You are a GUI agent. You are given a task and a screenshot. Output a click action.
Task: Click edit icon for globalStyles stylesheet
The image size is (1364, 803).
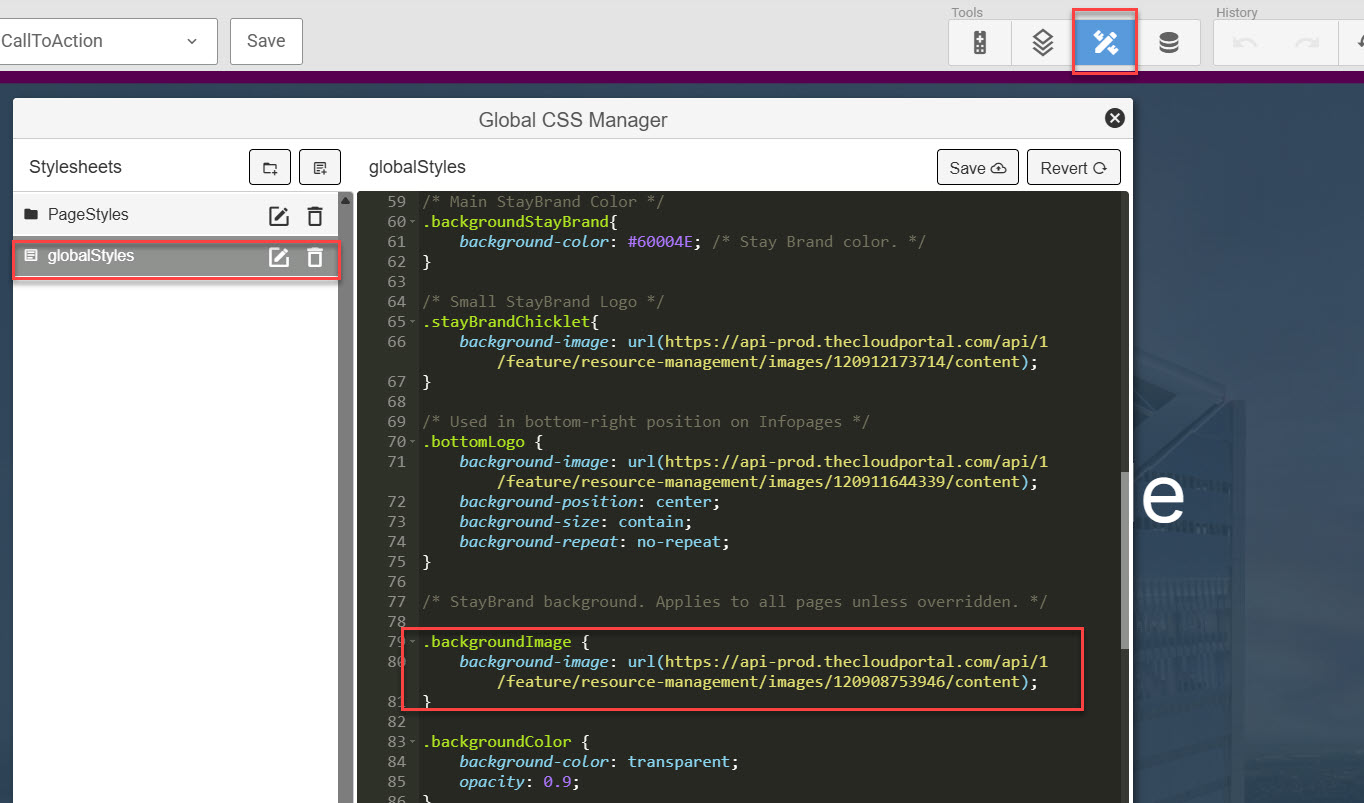(x=279, y=257)
